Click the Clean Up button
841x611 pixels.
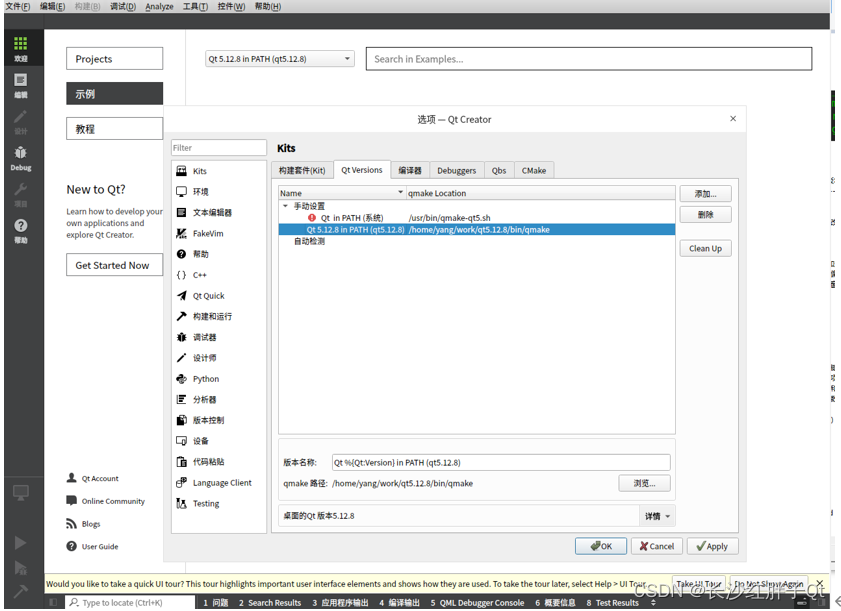[x=705, y=248]
